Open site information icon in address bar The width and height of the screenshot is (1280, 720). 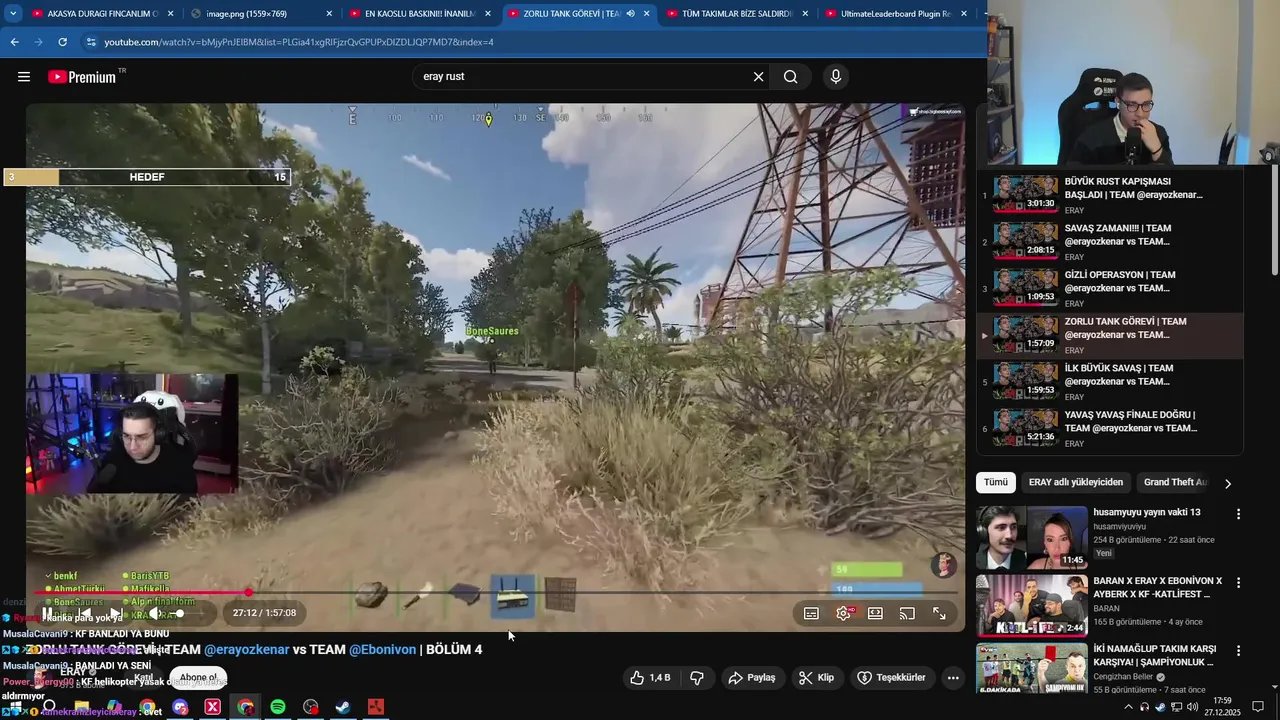[x=91, y=42]
